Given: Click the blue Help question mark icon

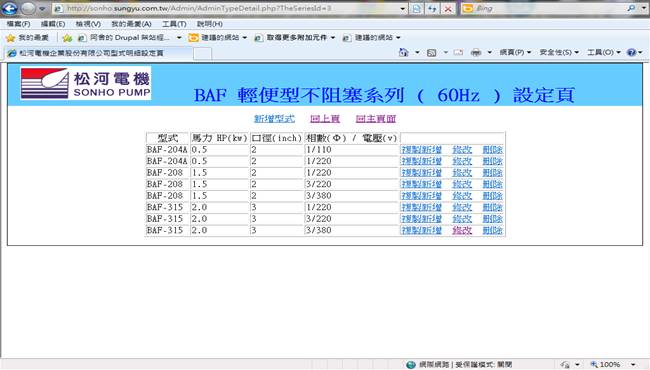Looking at the screenshot, I should (631, 52).
